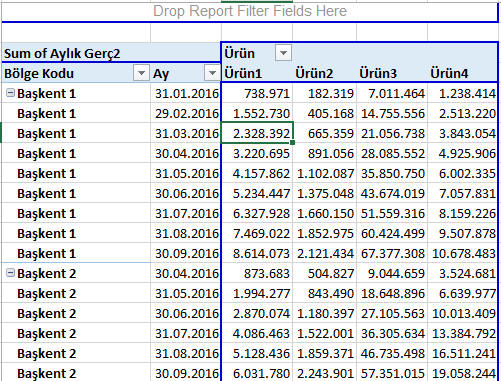The image size is (501, 381).
Task: Select date cell 29.02.2016
Action: (x=186, y=113)
